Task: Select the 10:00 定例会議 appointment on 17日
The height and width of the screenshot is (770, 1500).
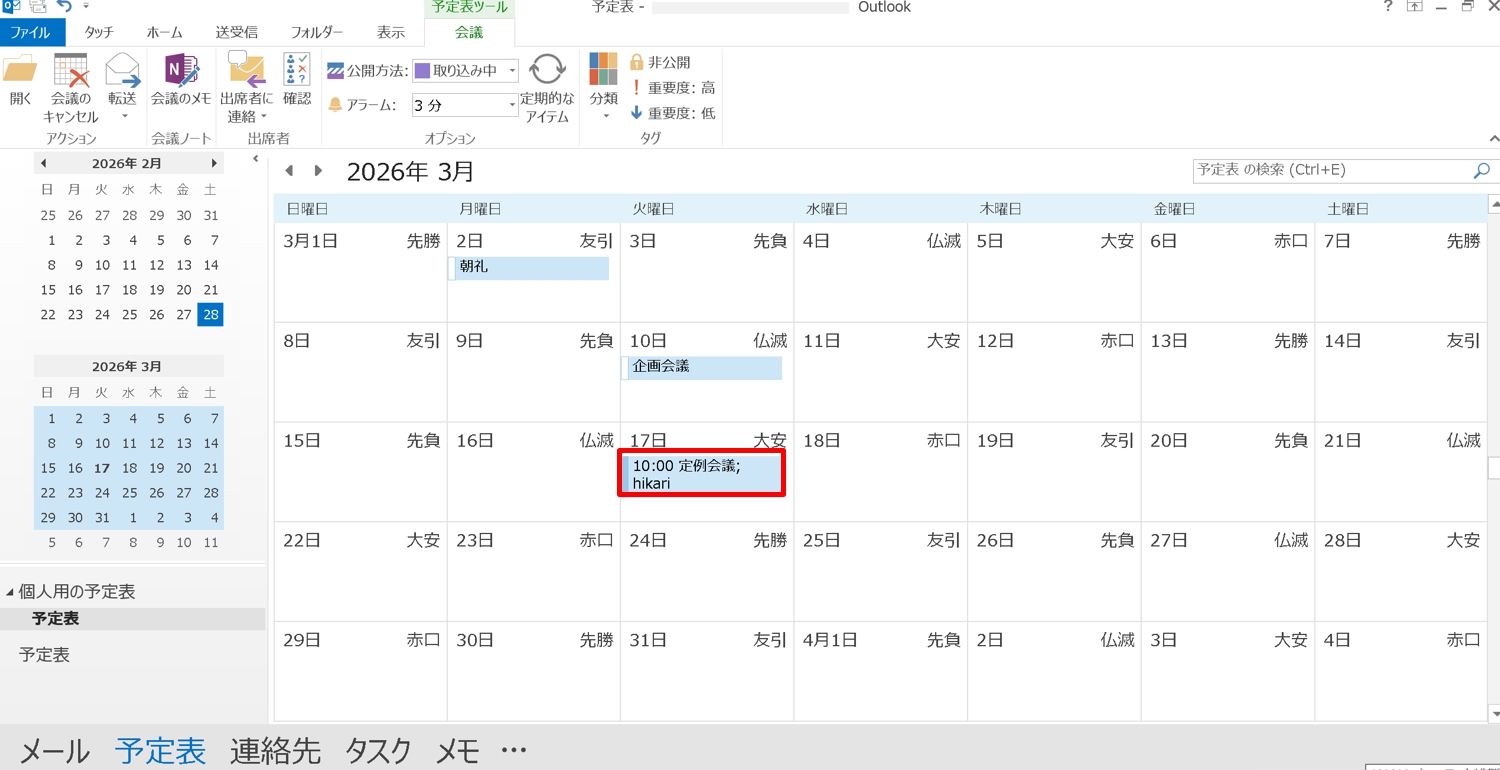Action: [704, 474]
